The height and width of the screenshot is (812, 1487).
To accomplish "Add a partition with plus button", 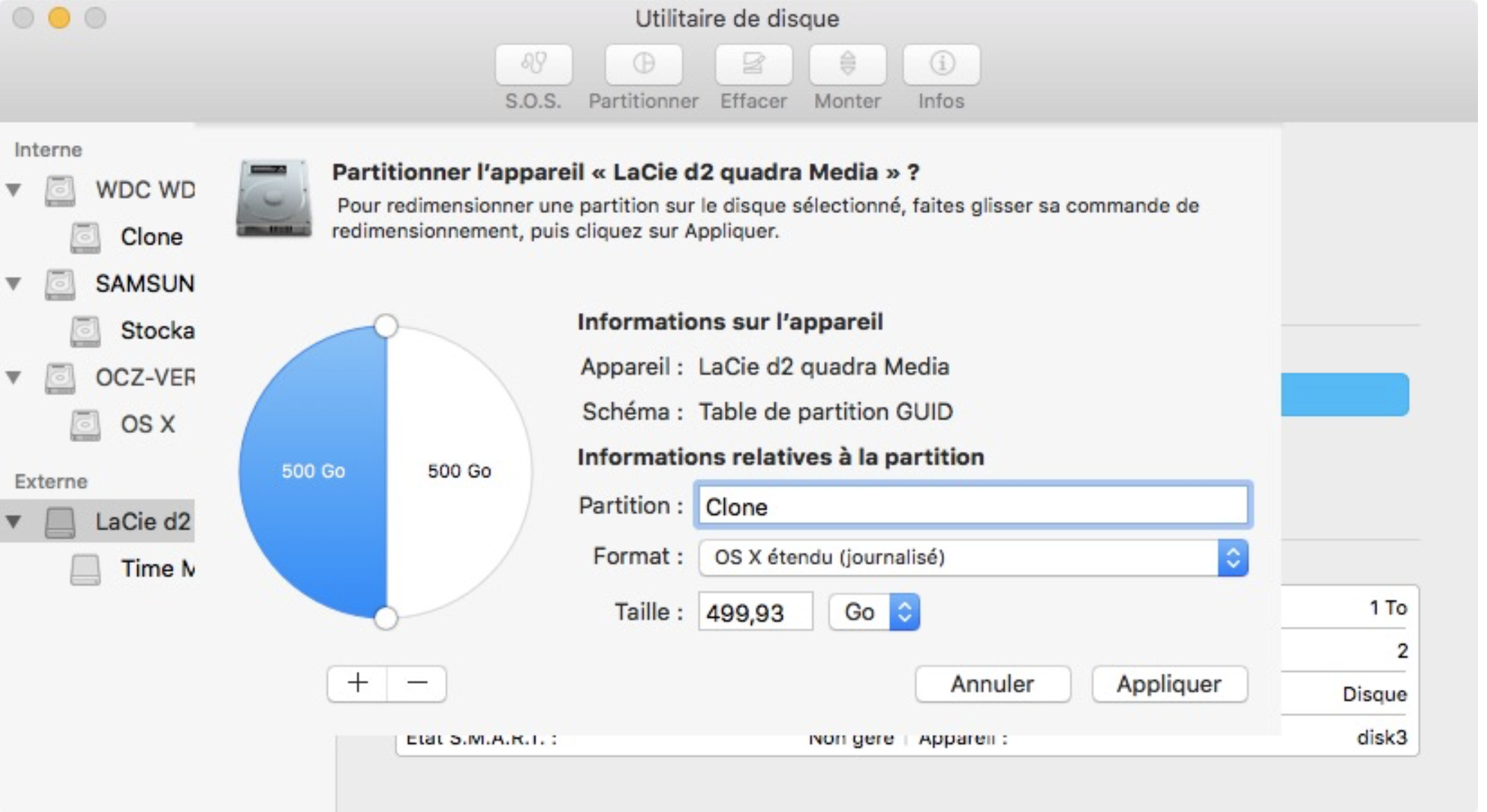I will tap(358, 683).
